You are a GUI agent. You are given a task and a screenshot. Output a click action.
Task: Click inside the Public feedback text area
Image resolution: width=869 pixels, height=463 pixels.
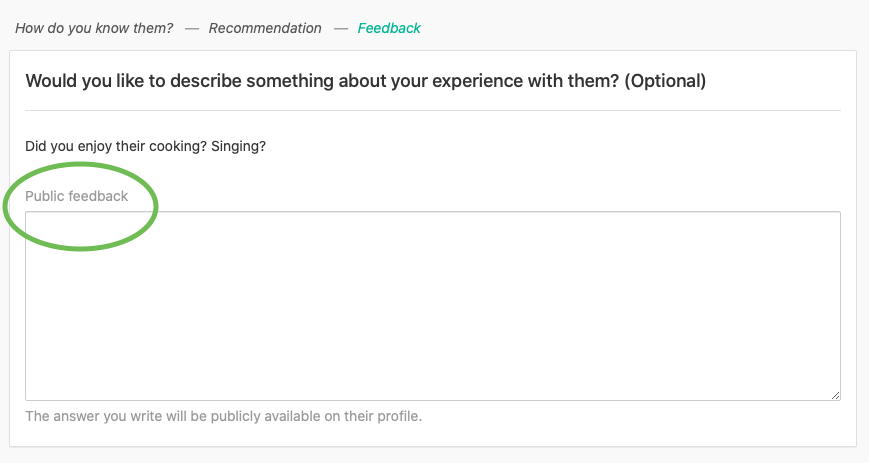432,305
